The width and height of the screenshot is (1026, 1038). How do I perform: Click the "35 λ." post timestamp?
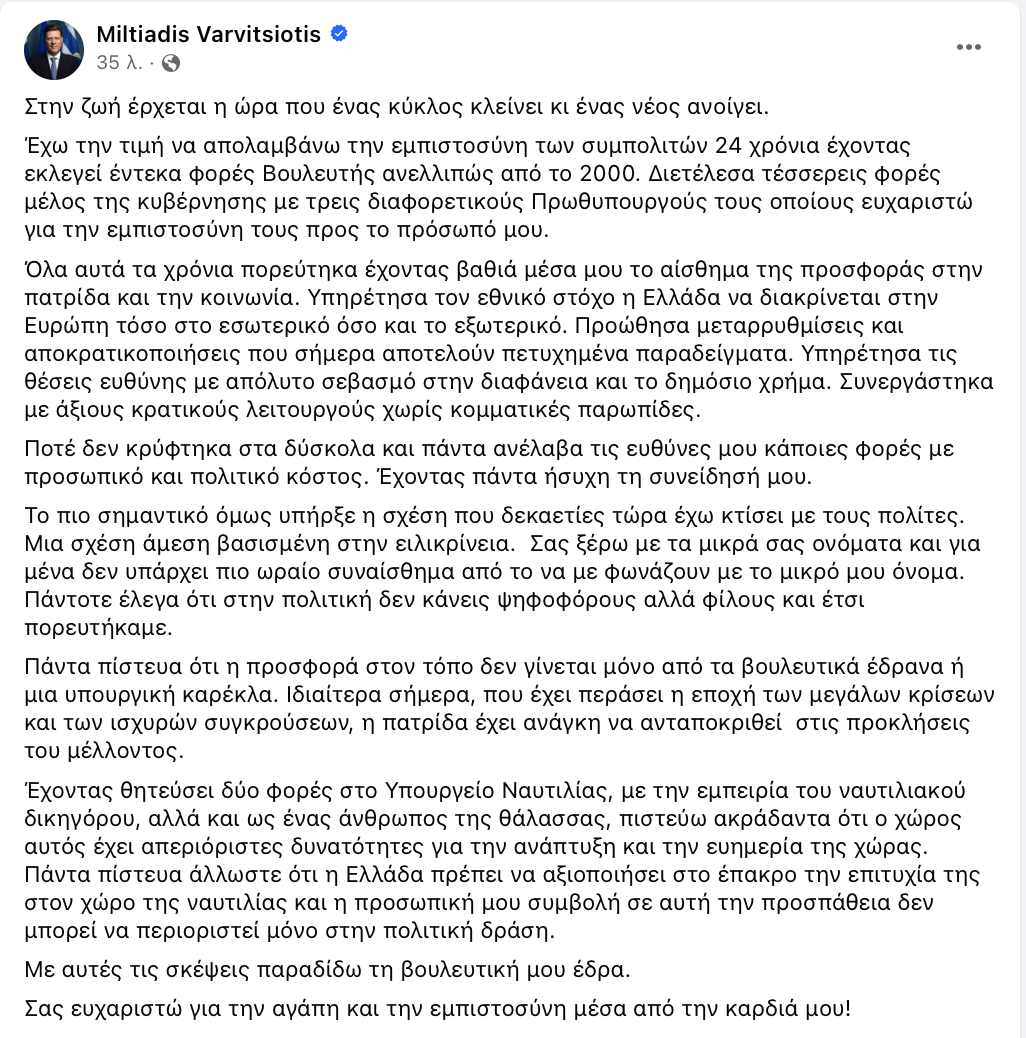coord(120,62)
